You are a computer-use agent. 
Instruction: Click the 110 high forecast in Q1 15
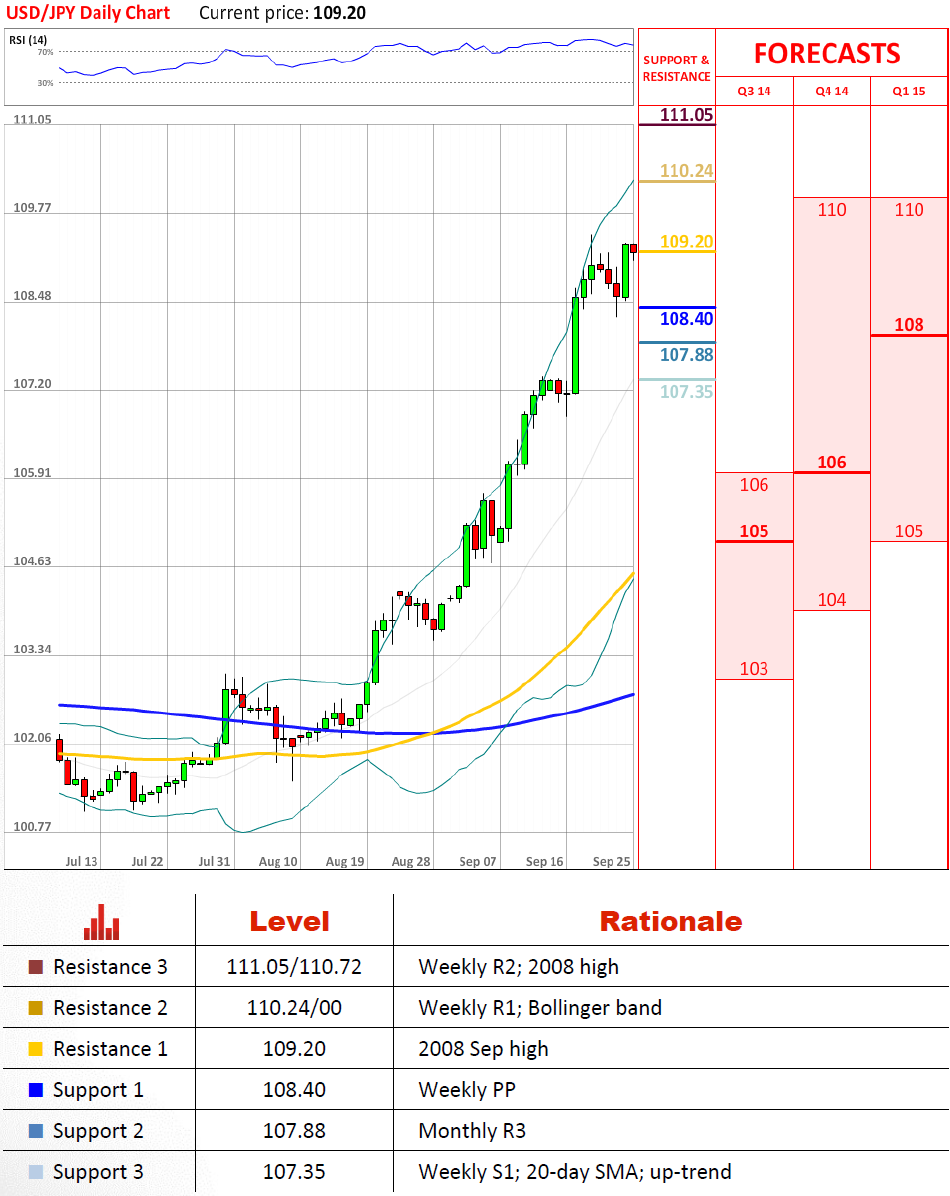pyautogui.click(x=909, y=210)
